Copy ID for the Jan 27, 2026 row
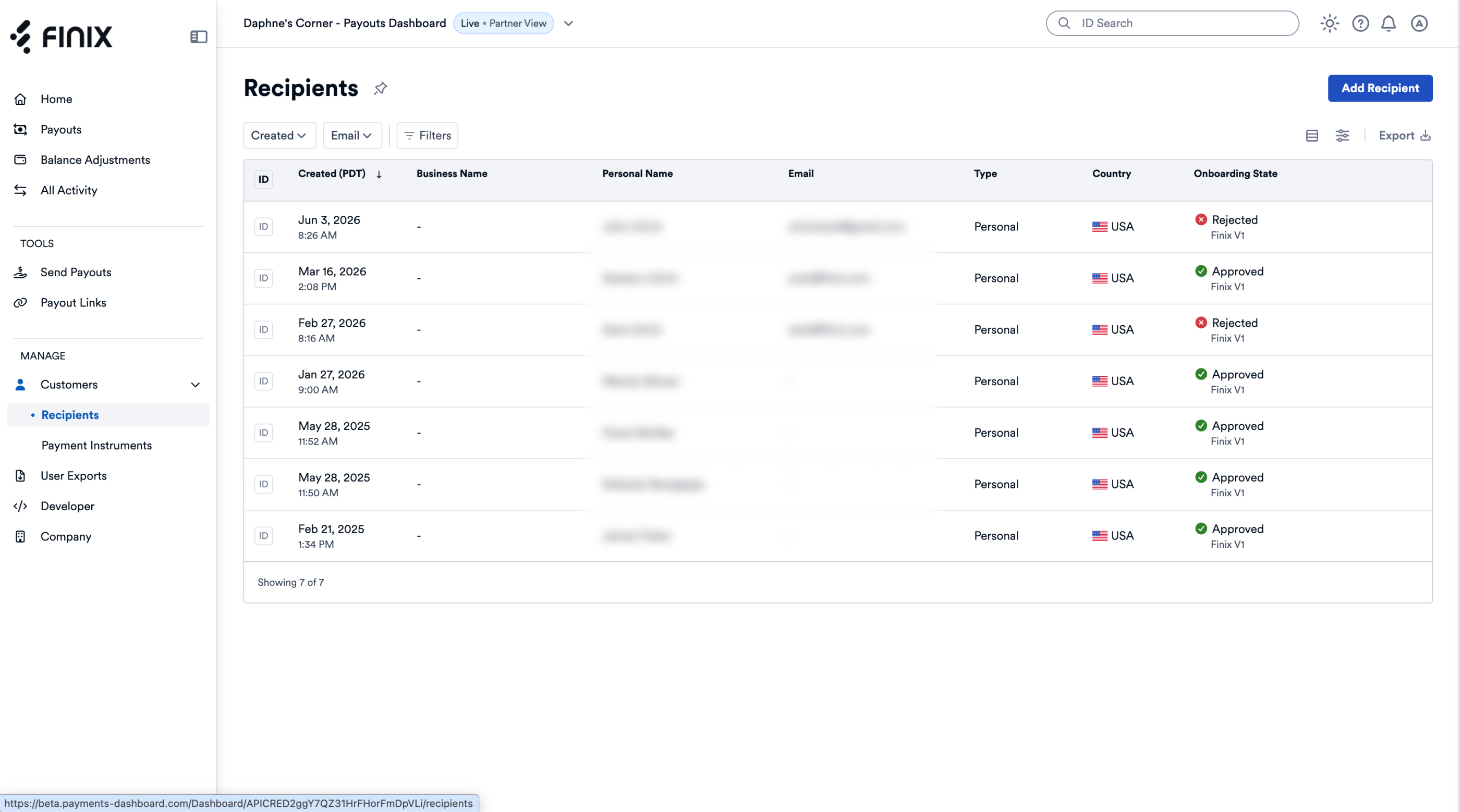This screenshot has height=812, width=1460. 263,382
